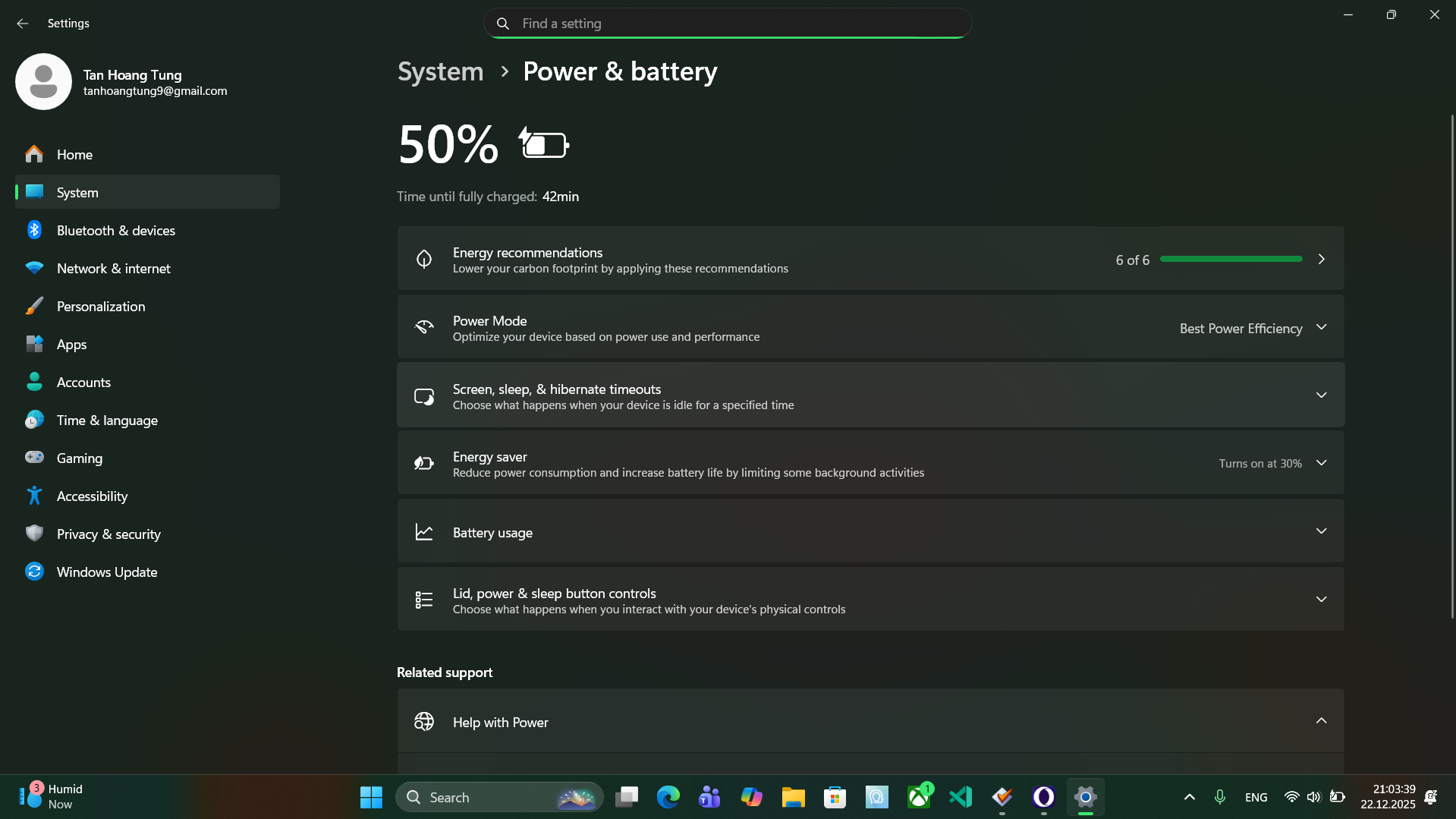Click the 42min charge time text
The height and width of the screenshot is (819, 1456).
pos(561,197)
